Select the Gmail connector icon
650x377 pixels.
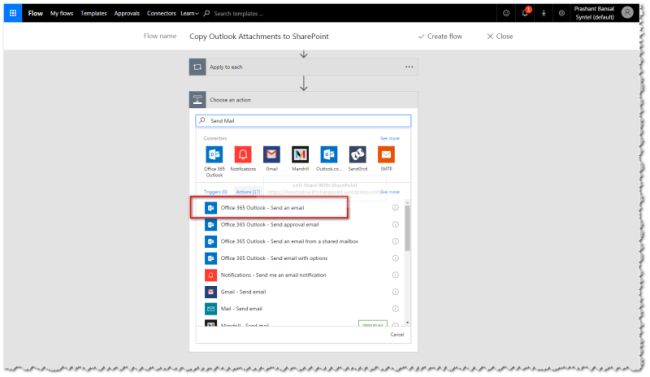click(x=272, y=155)
